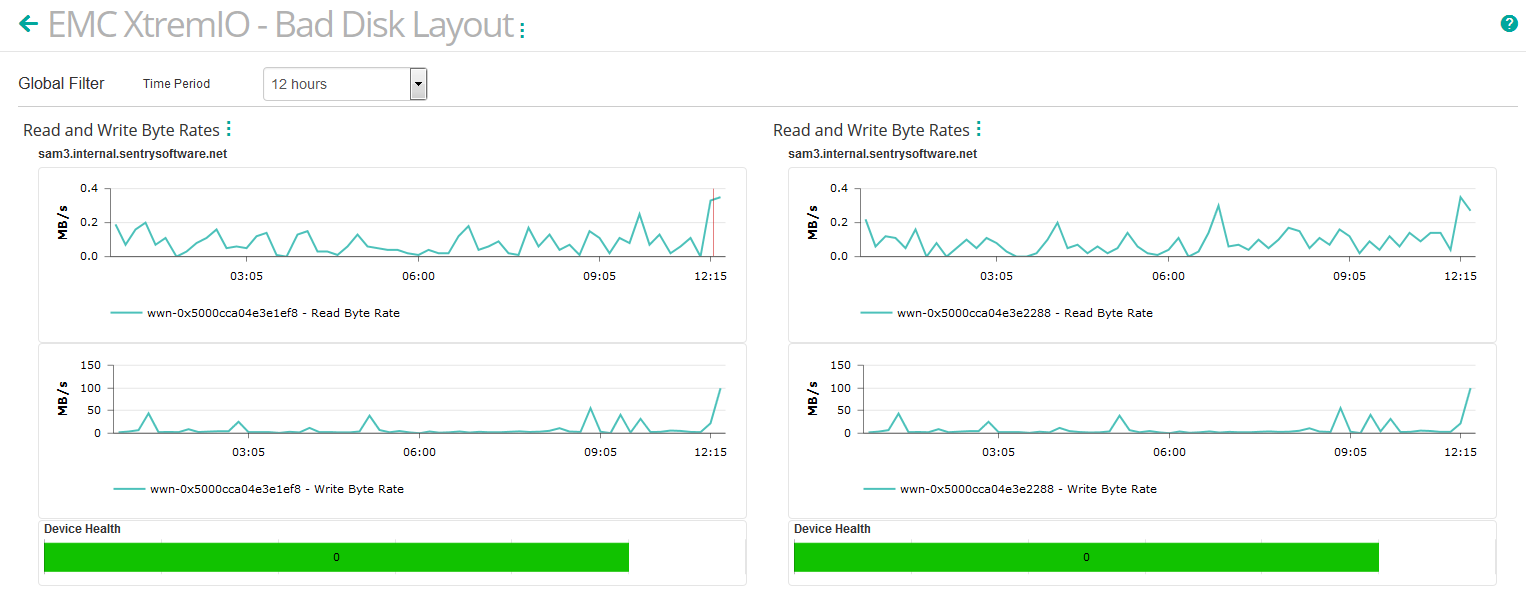Click the Time Period dropdown arrow

coord(418,84)
